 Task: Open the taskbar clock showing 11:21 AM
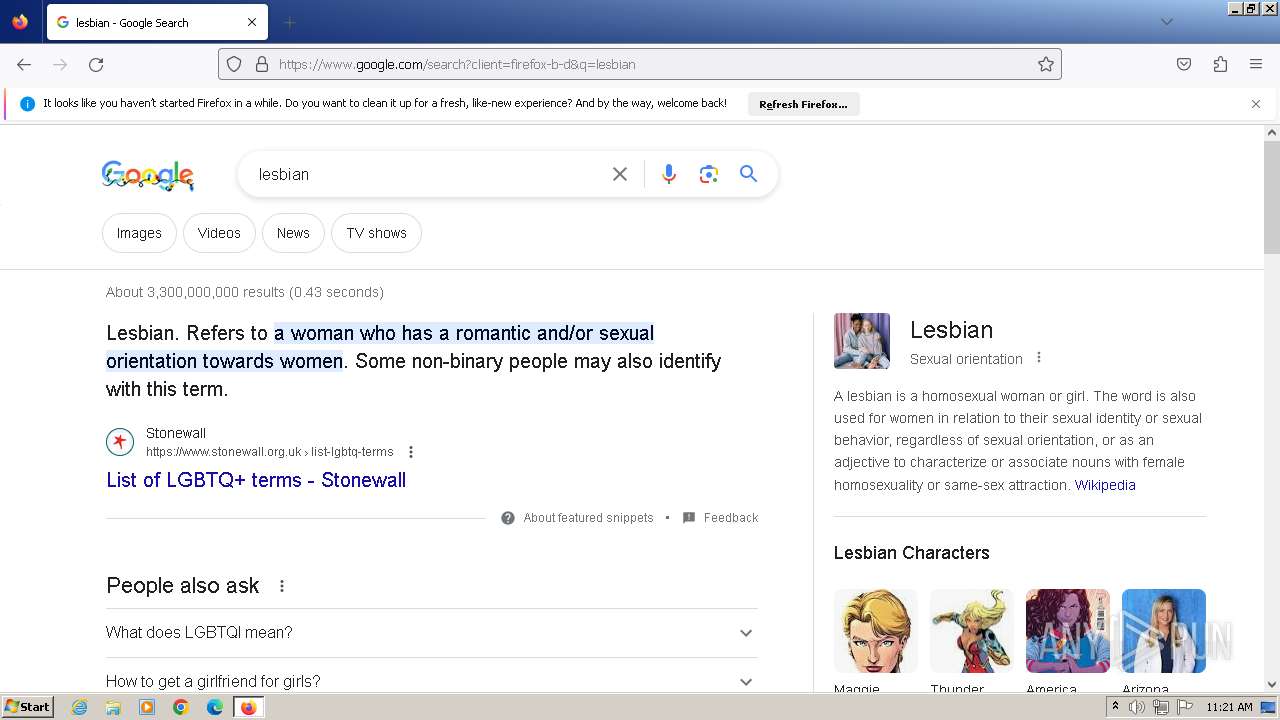pos(1229,707)
